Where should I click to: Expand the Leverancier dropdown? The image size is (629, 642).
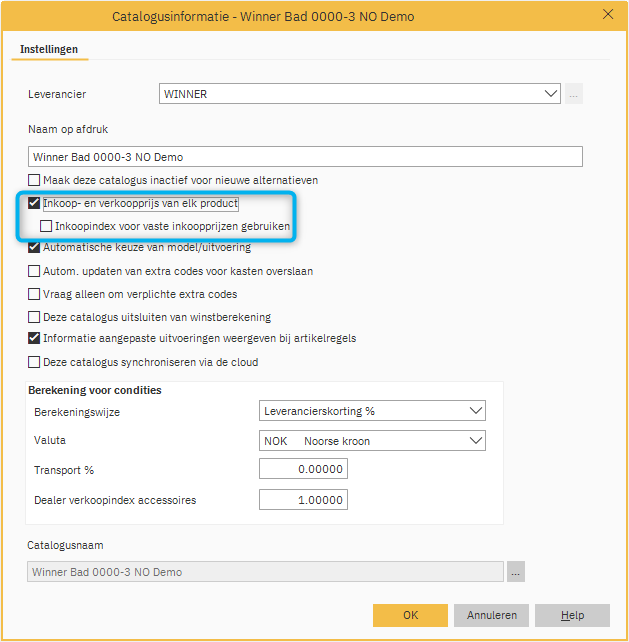551,94
